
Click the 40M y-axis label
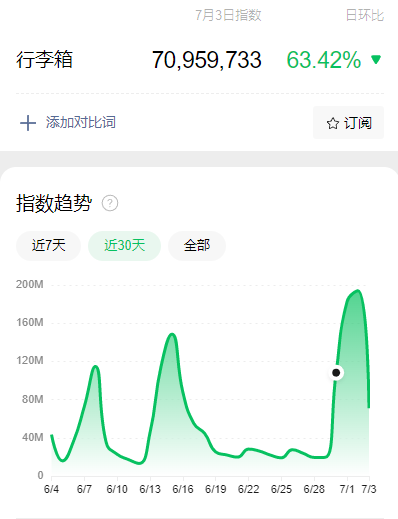point(33,437)
